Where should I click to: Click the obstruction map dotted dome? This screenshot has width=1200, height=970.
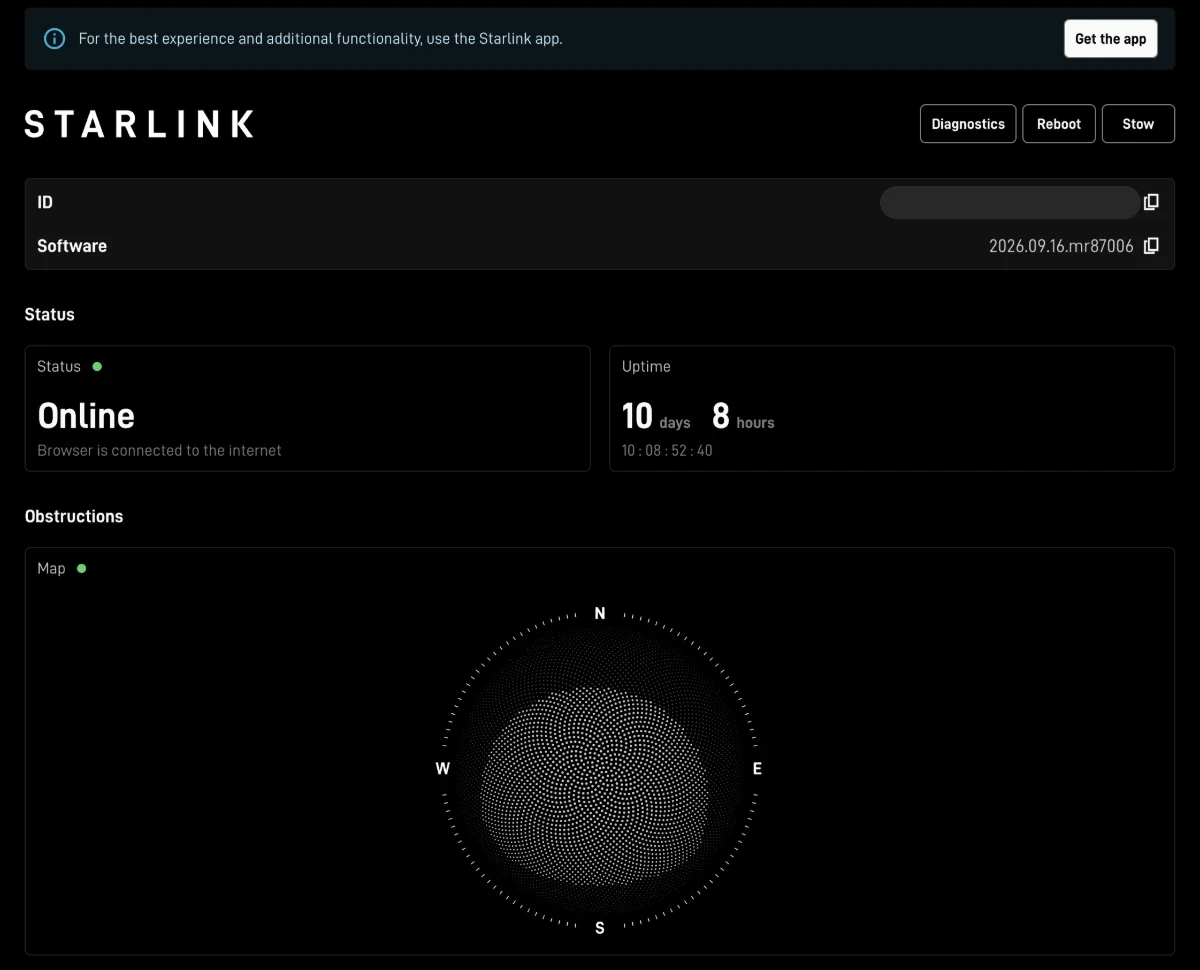click(595, 787)
